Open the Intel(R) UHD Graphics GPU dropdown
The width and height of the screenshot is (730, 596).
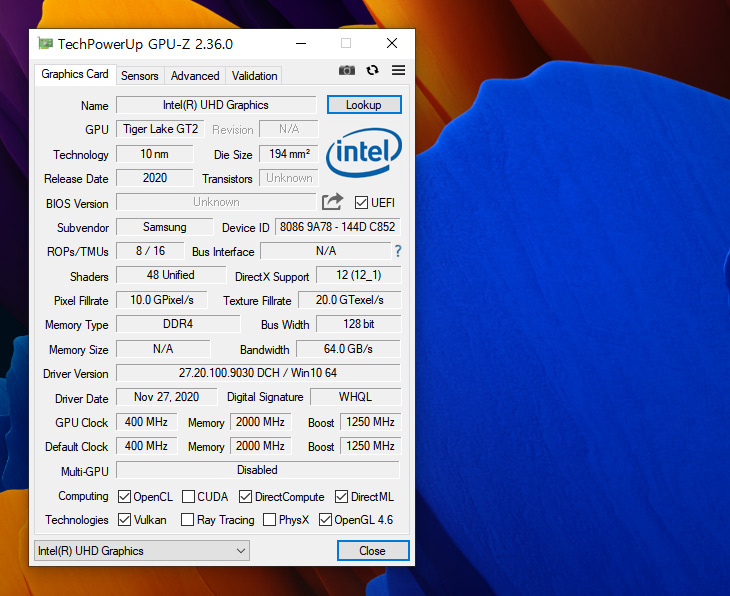coord(142,551)
